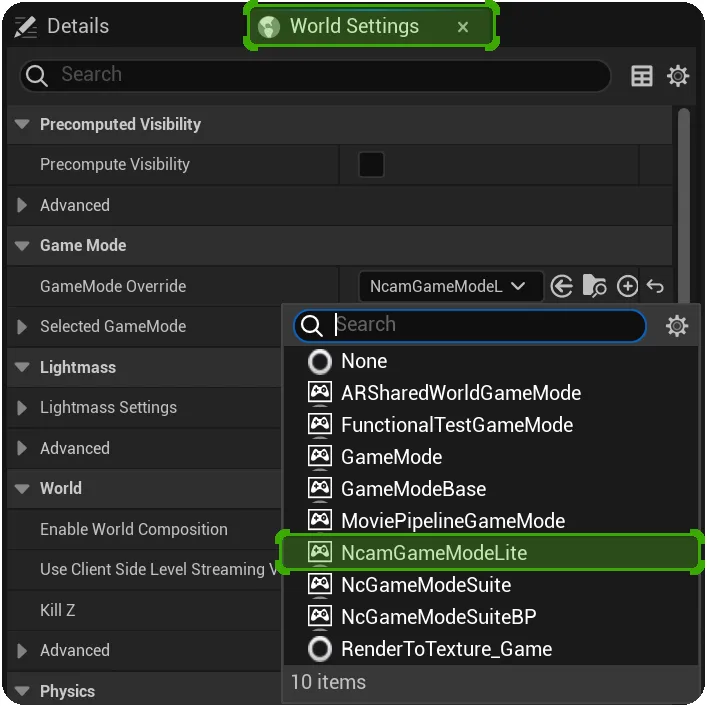Select RenderToTexture_Game entry

coord(491,649)
